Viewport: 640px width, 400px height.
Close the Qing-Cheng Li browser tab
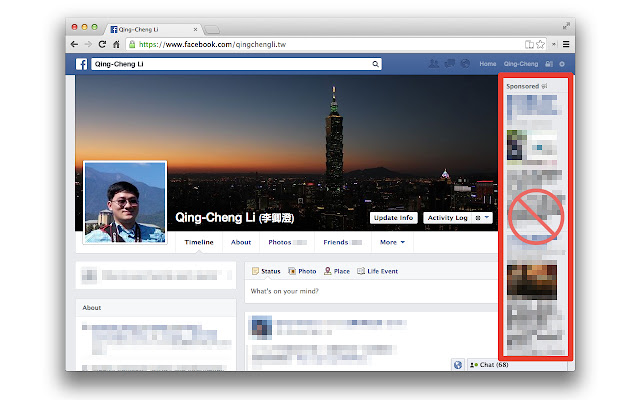(x=196, y=29)
